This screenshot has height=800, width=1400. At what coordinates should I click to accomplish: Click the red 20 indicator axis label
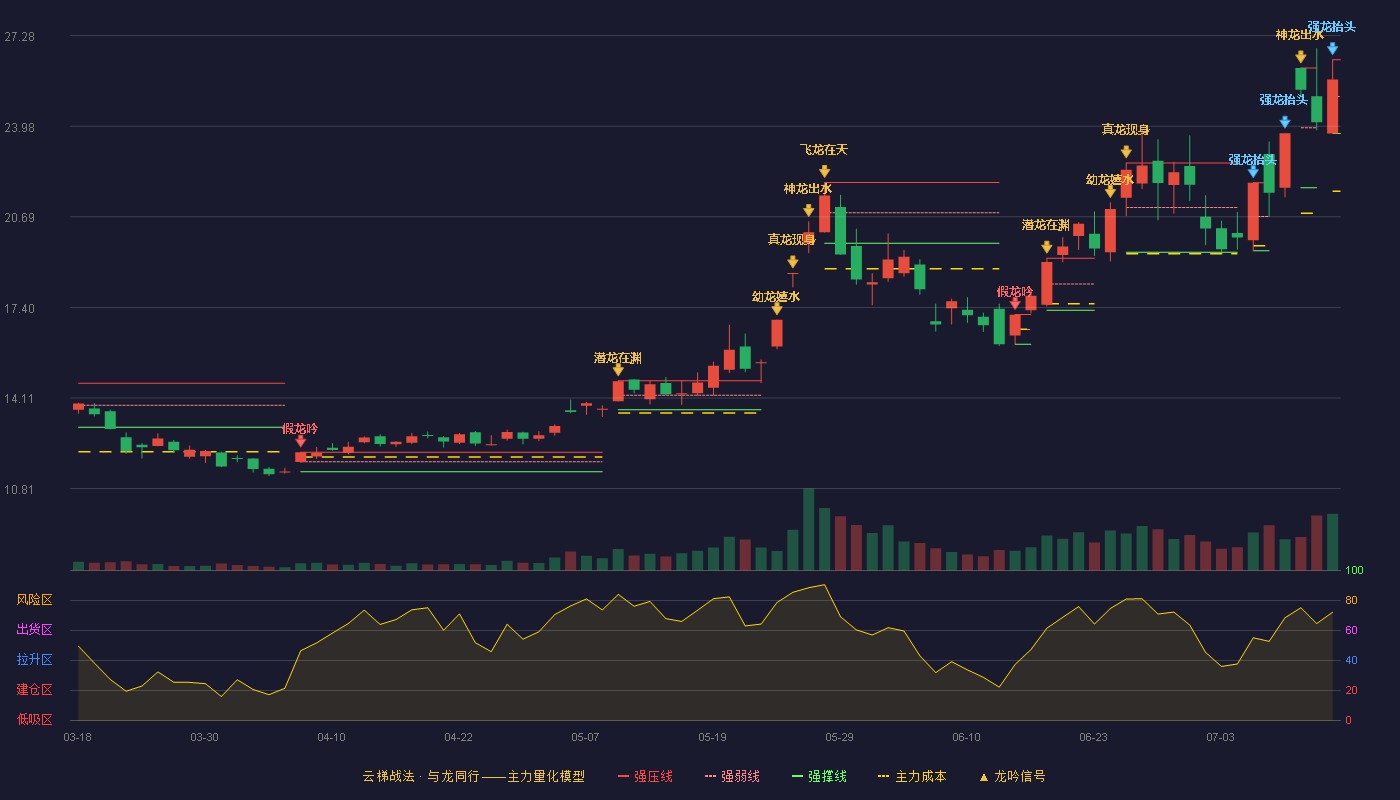[1351, 690]
